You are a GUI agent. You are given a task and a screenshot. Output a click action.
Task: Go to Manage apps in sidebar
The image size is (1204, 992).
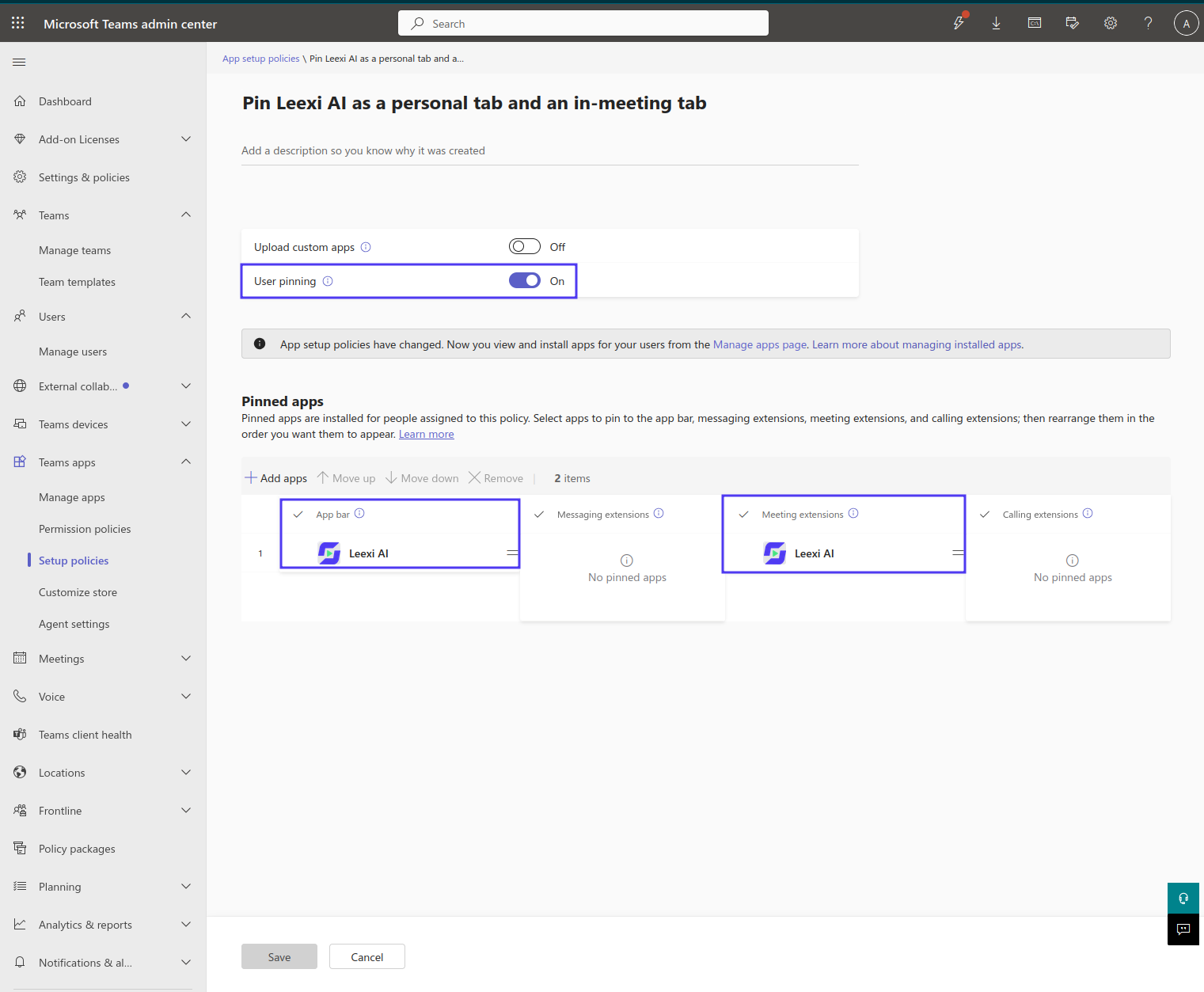pyautogui.click(x=72, y=497)
